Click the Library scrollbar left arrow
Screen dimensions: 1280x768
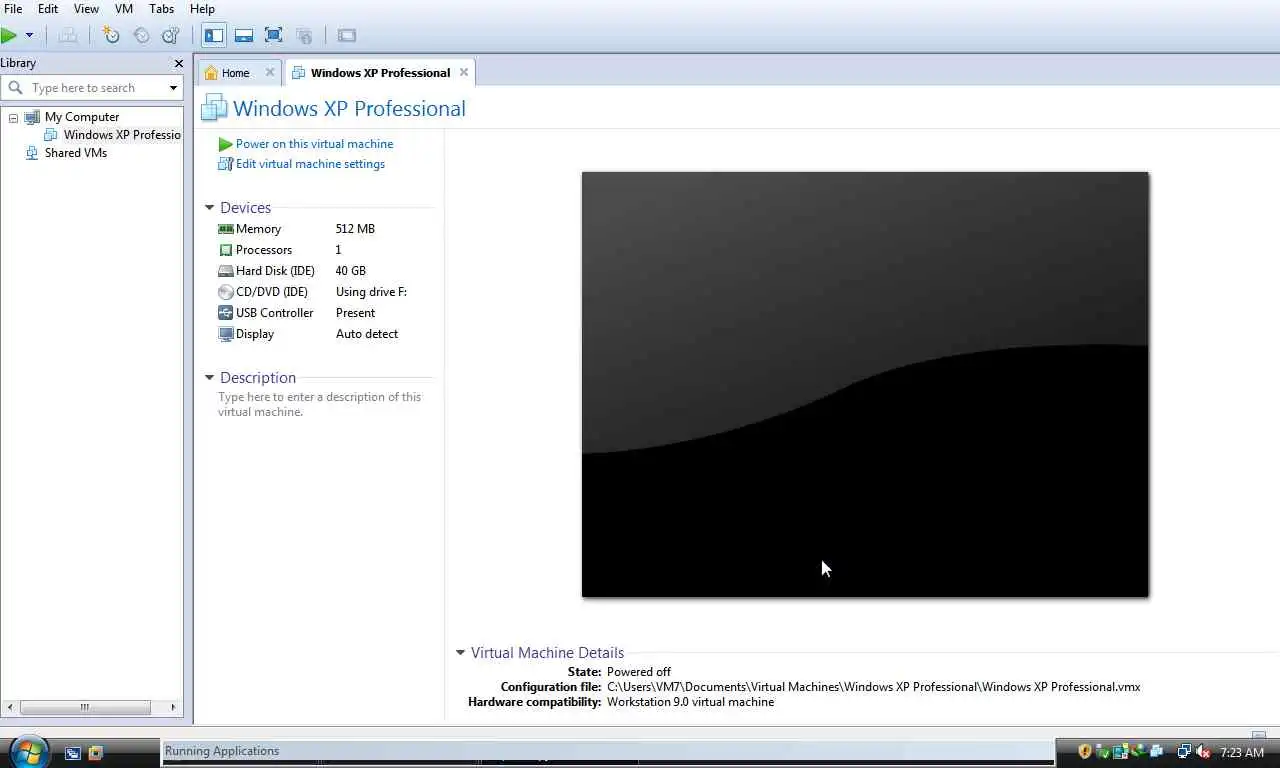pyautogui.click(x=8, y=707)
